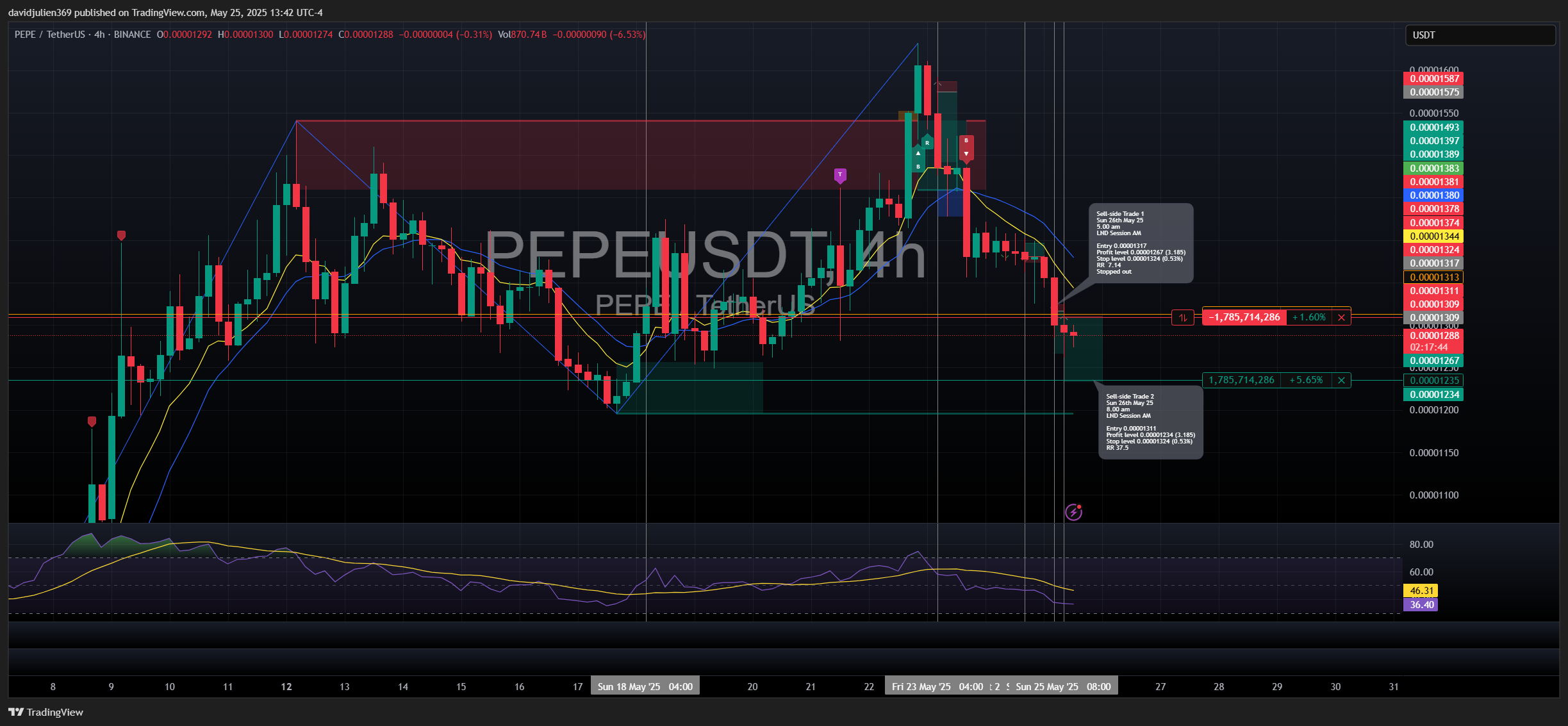Close the -1,785,714,286 position with its red X
Viewport: 1568px width, 726px height.
(1341, 317)
